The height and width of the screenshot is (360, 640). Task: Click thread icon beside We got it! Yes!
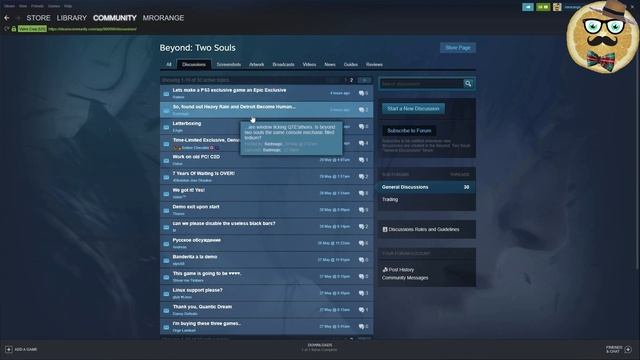pyautogui.click(x=166, y=194)
